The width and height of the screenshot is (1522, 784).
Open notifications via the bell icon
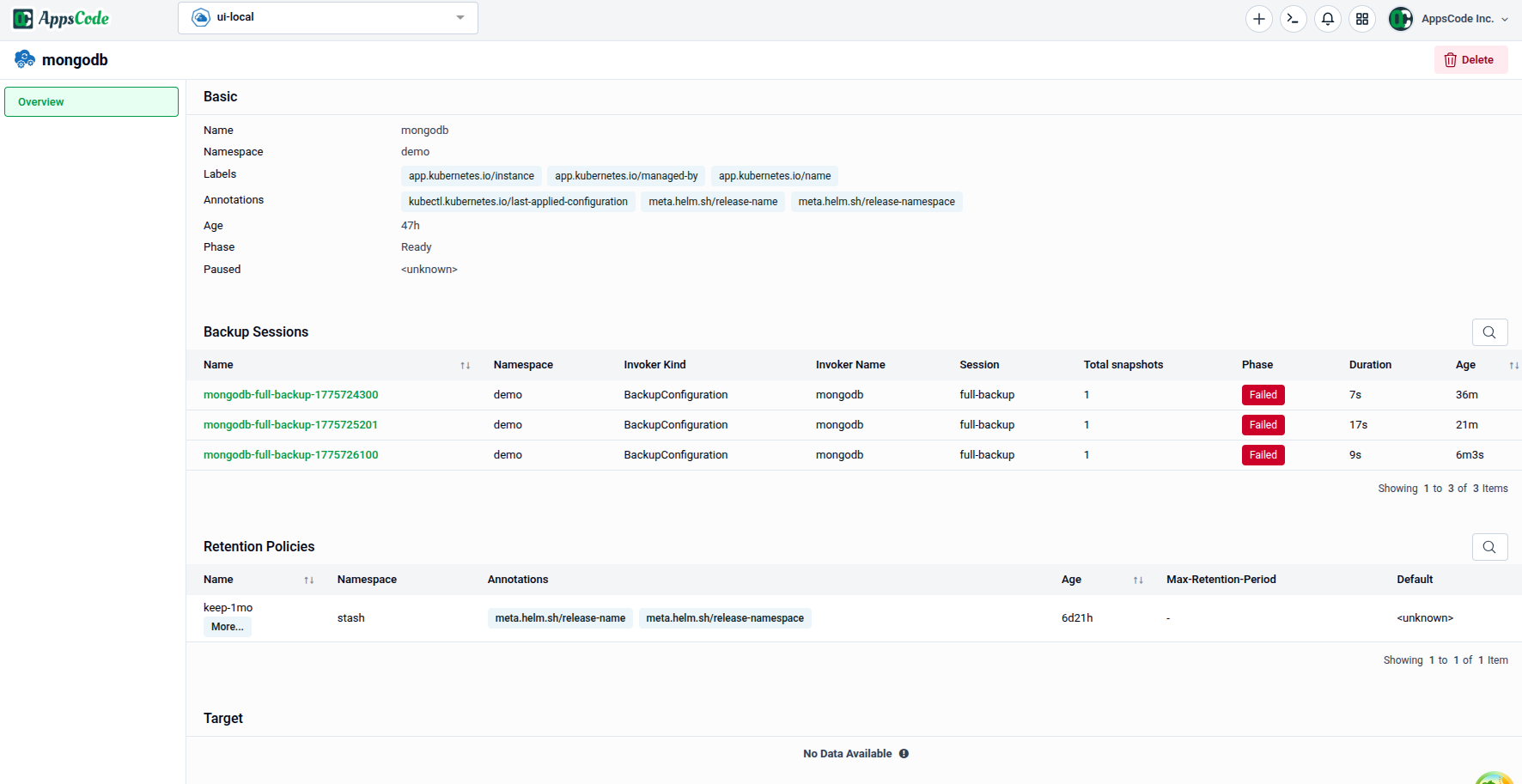pyautogui.click(x=1327, y=18)
